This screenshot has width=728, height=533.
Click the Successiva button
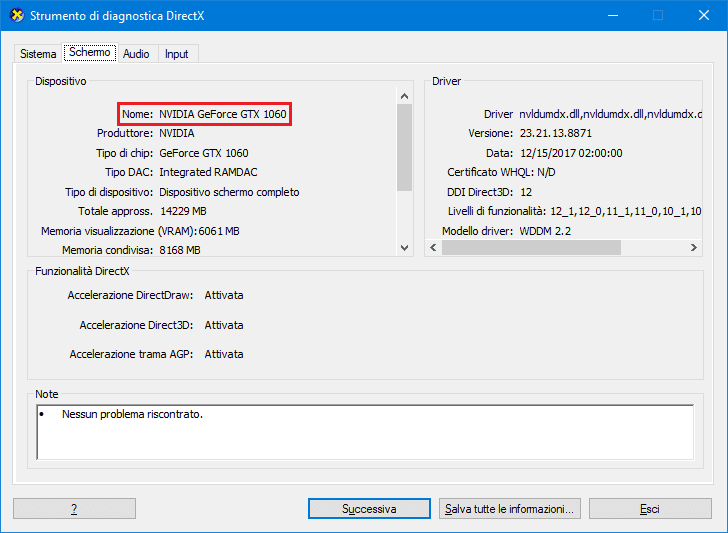369,509
